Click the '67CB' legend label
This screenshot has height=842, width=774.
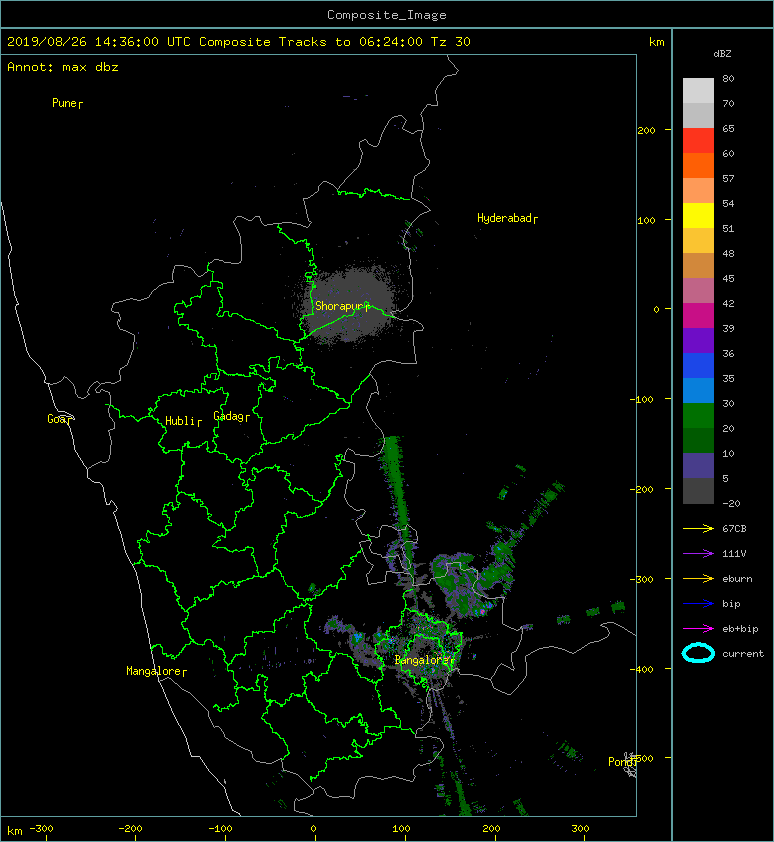[x=734, y=528]
